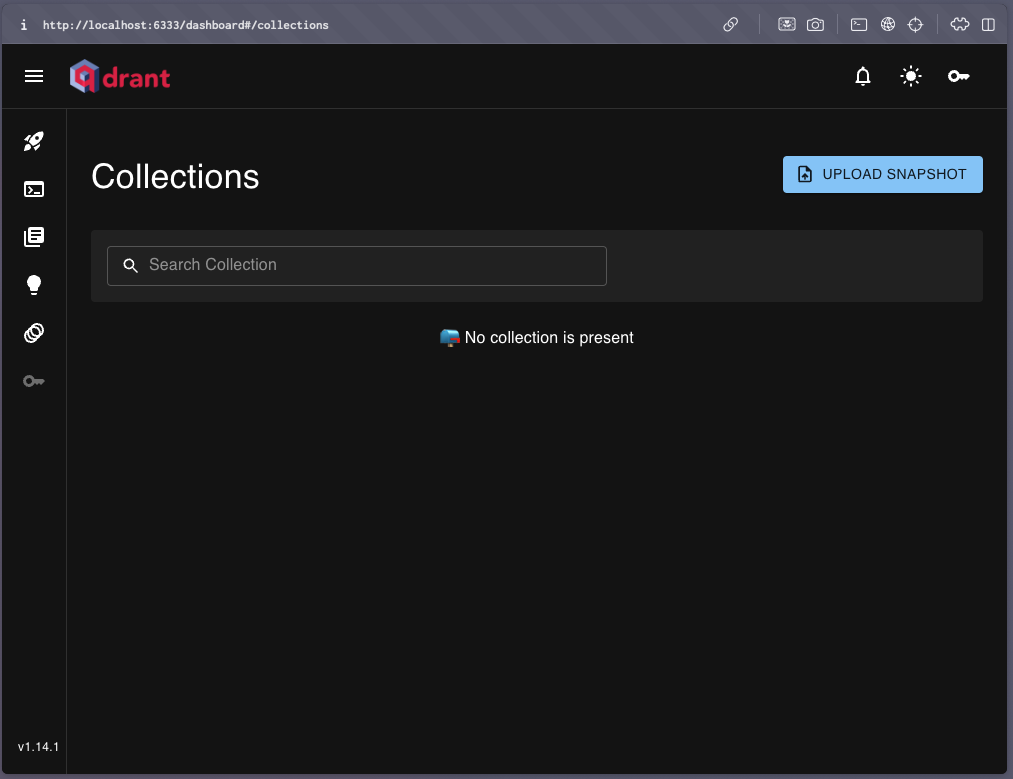Click the browser copy link icon
Viewport: 1013px width, 779px height.
[x=731, y=25]
